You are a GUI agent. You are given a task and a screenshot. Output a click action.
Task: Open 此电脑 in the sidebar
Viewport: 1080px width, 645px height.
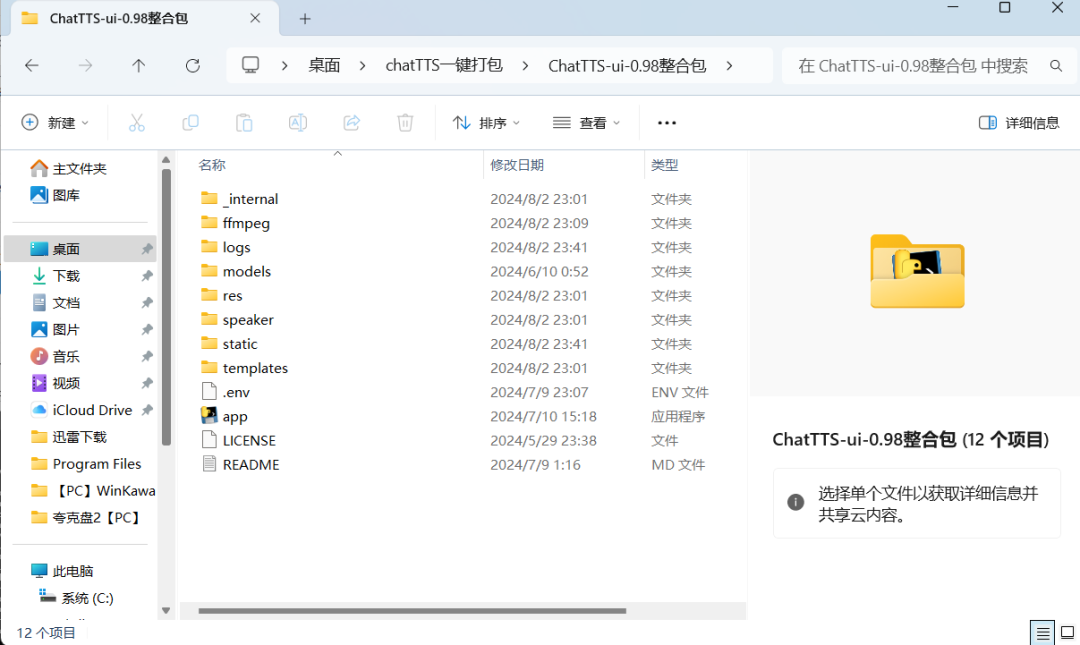click(x=62, y=571)
